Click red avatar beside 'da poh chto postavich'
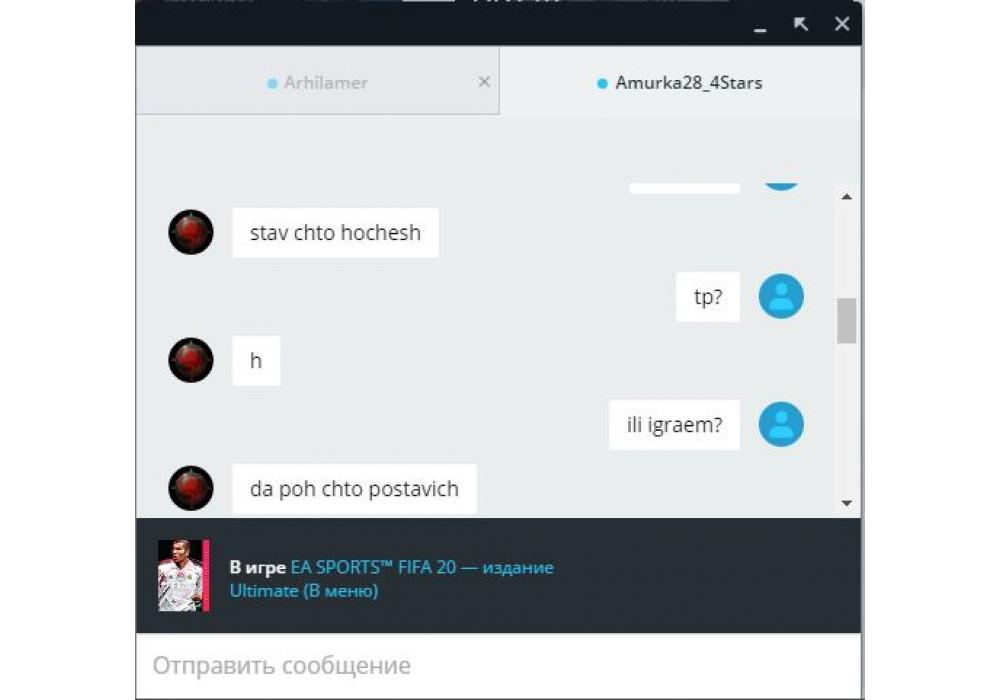The height and width of the screenshot is (700, 1000). (191, 488)
